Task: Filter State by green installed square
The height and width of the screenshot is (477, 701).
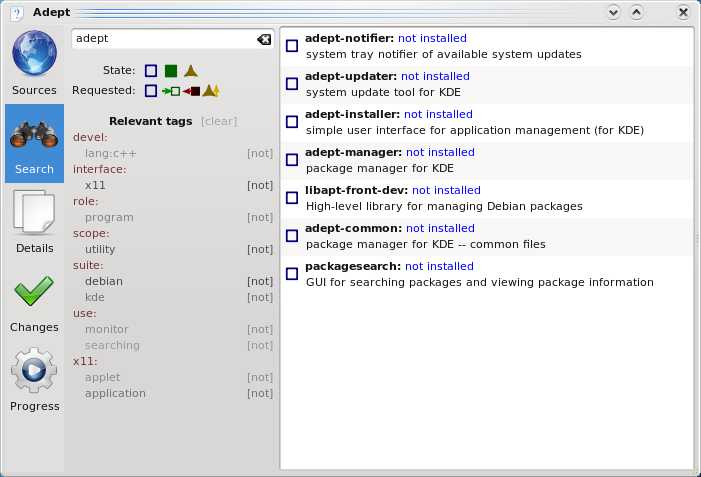Action: [171, 71]
